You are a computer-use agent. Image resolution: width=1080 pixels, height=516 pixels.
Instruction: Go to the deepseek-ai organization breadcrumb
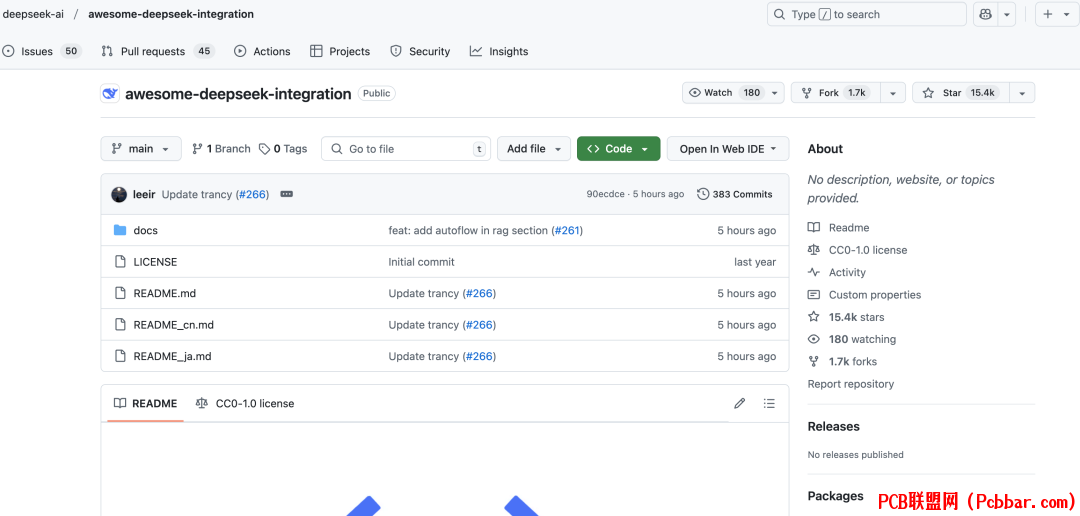[x=33, y=14]
